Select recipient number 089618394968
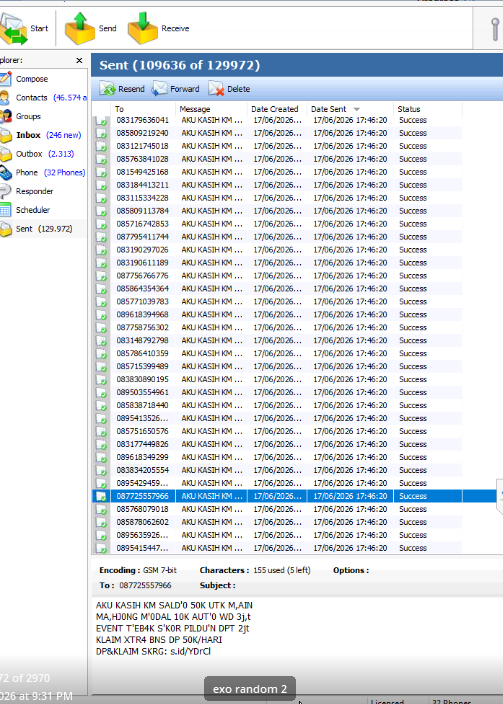503x704 pixels. coord(143,315)
